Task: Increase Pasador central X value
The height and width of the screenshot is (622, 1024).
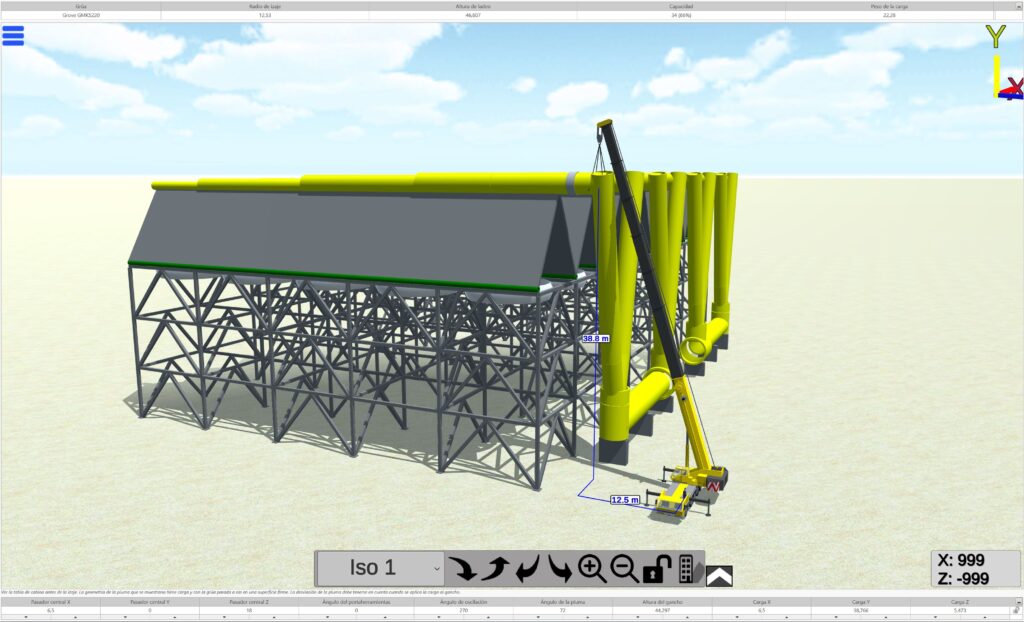Action: (x=75, y=617)
